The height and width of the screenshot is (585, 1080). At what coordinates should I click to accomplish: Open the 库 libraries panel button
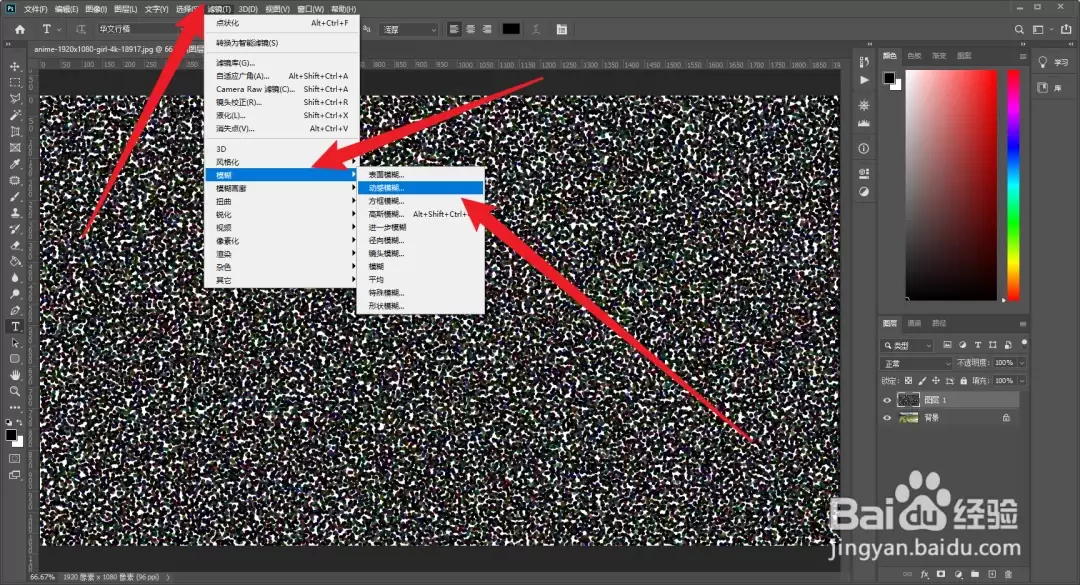pos(1052,88)
